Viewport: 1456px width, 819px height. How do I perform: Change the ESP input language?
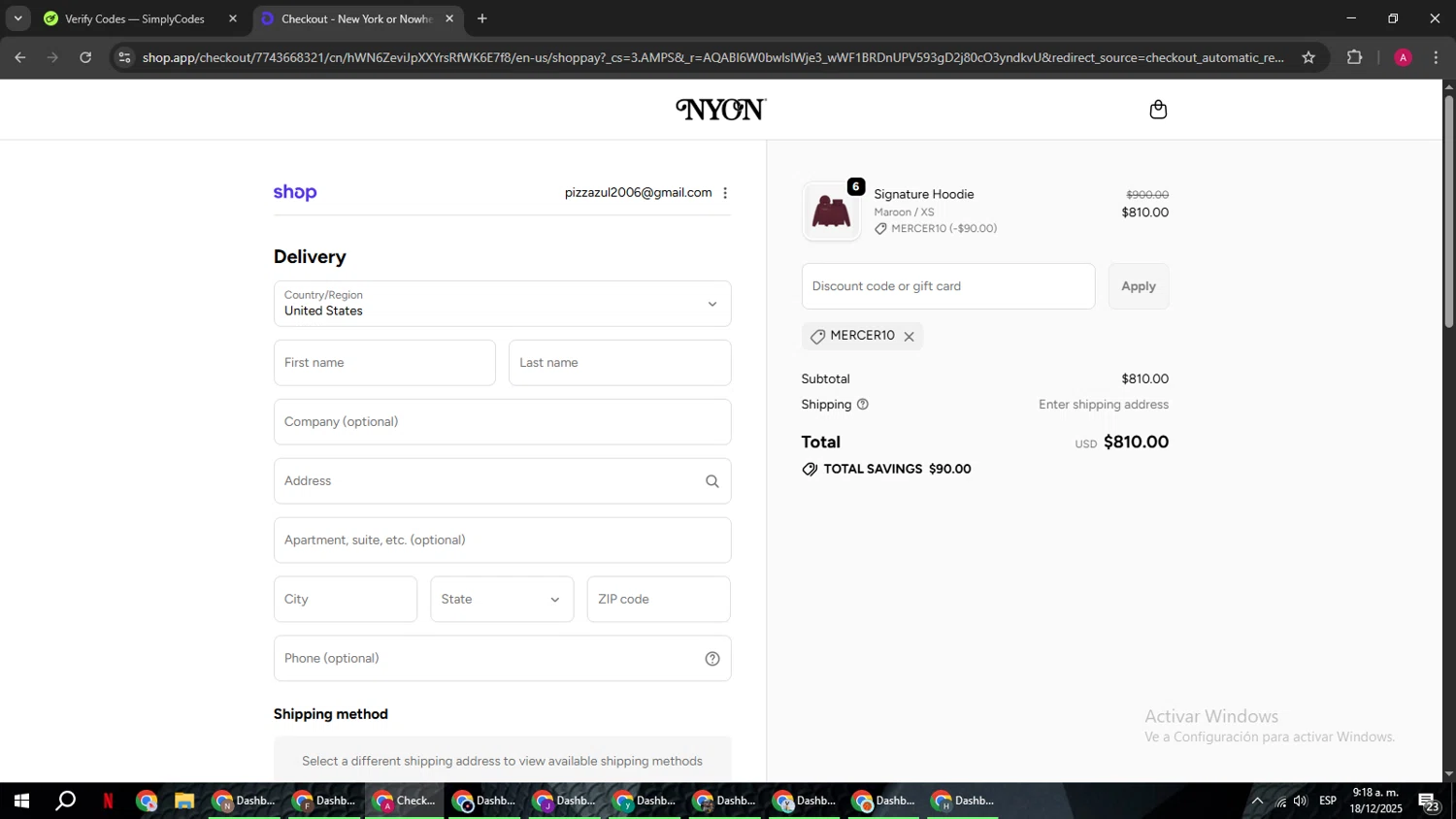1328,802
